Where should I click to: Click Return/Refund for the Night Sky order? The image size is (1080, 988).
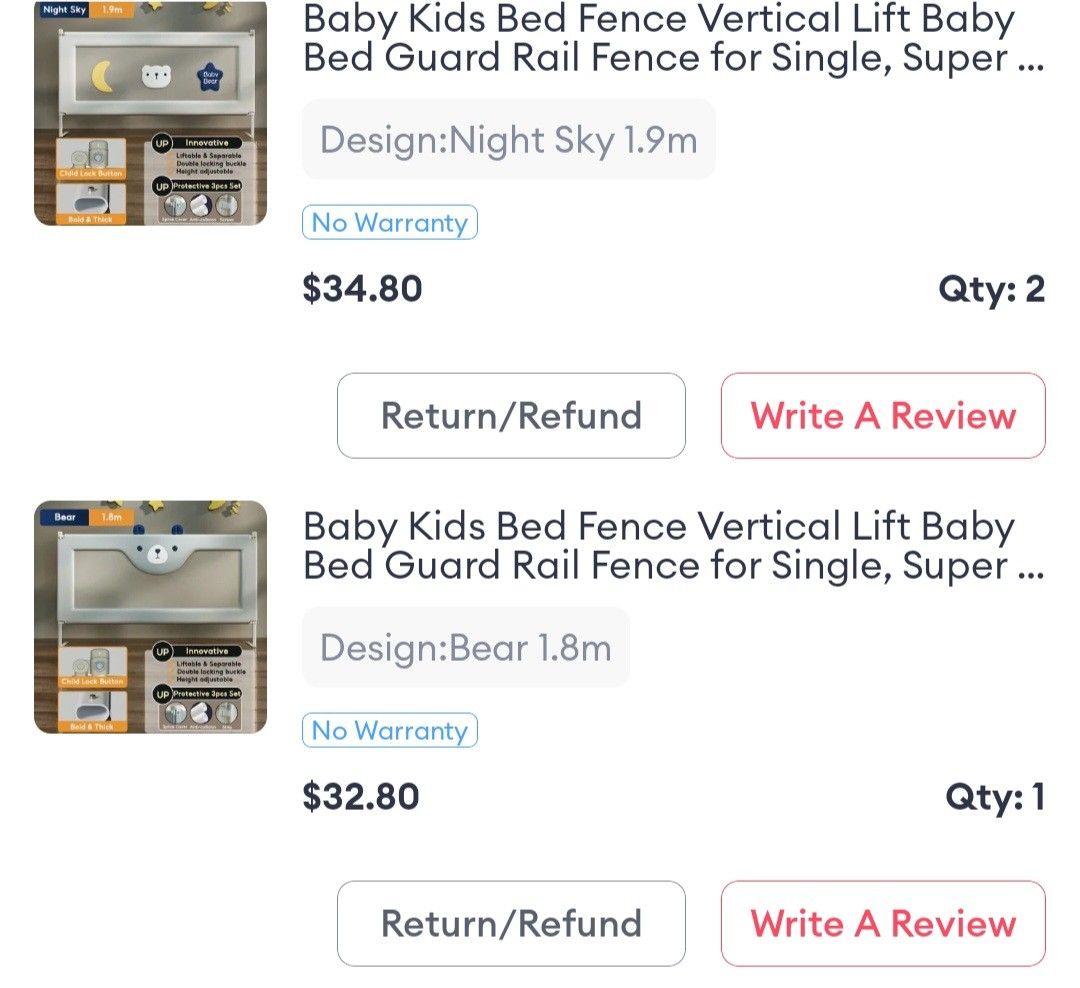[x=510, y=416]
